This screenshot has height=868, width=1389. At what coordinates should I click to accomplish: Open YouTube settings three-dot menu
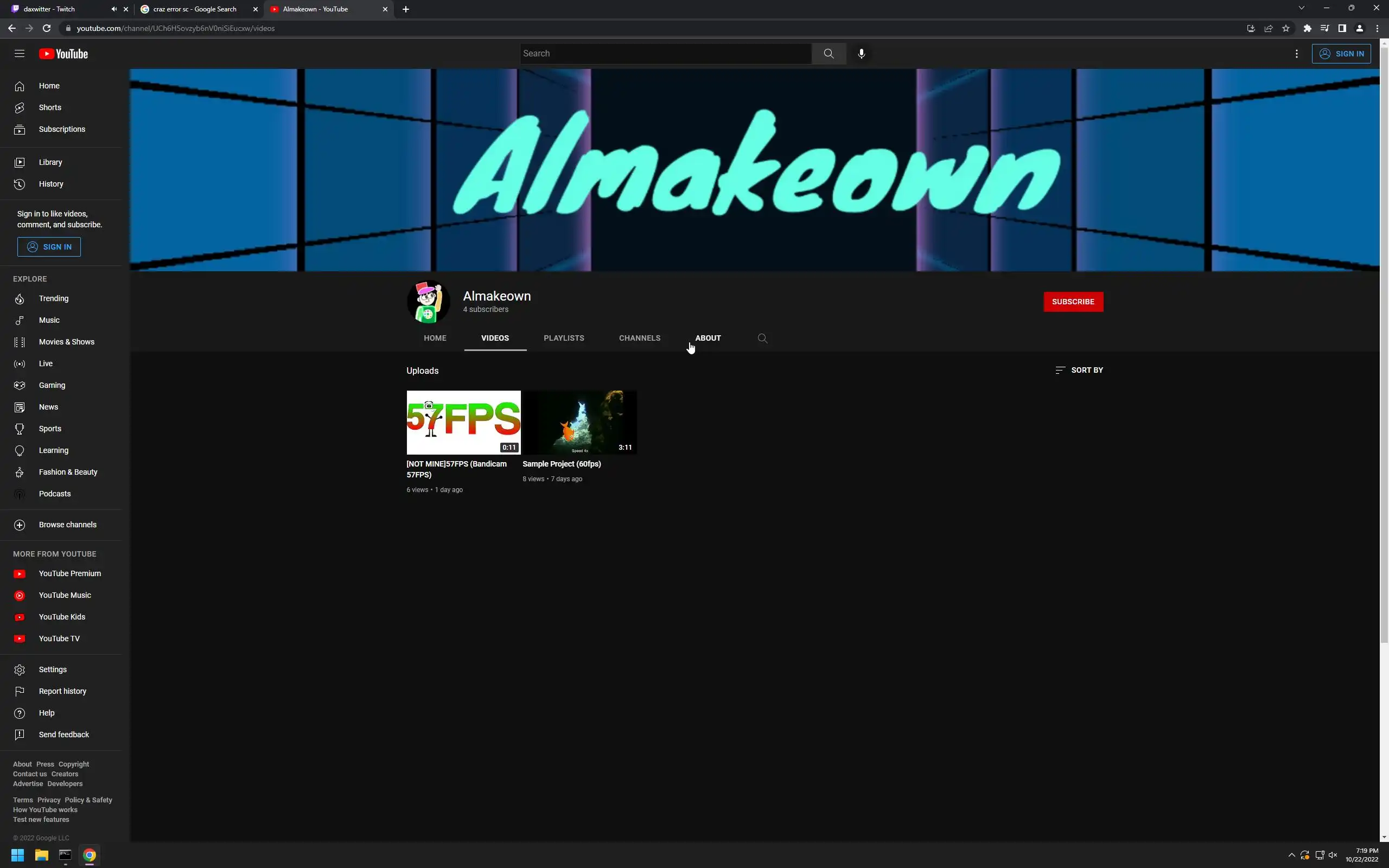coord(1297,53)
